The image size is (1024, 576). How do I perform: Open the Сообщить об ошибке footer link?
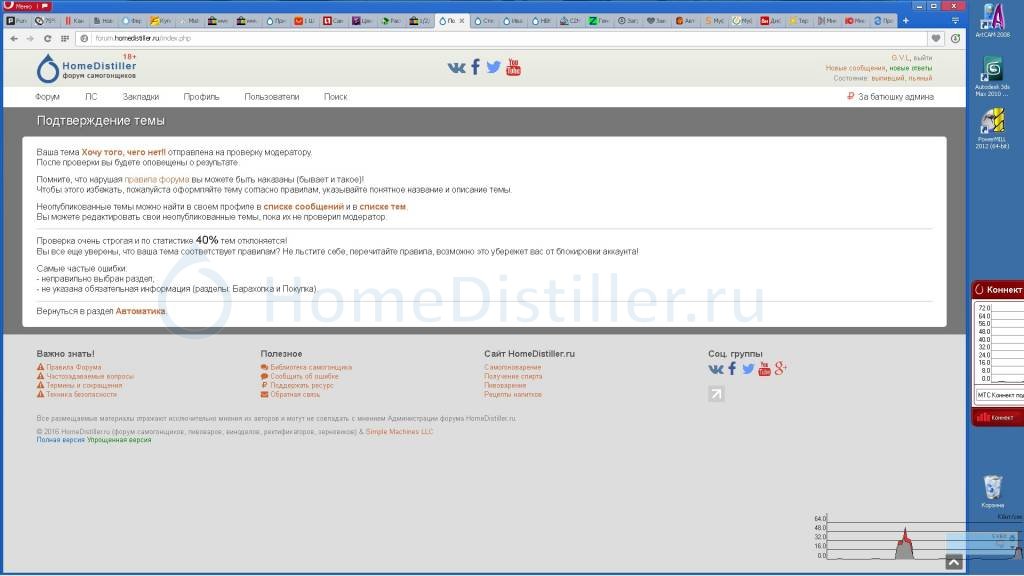(304, 376)
